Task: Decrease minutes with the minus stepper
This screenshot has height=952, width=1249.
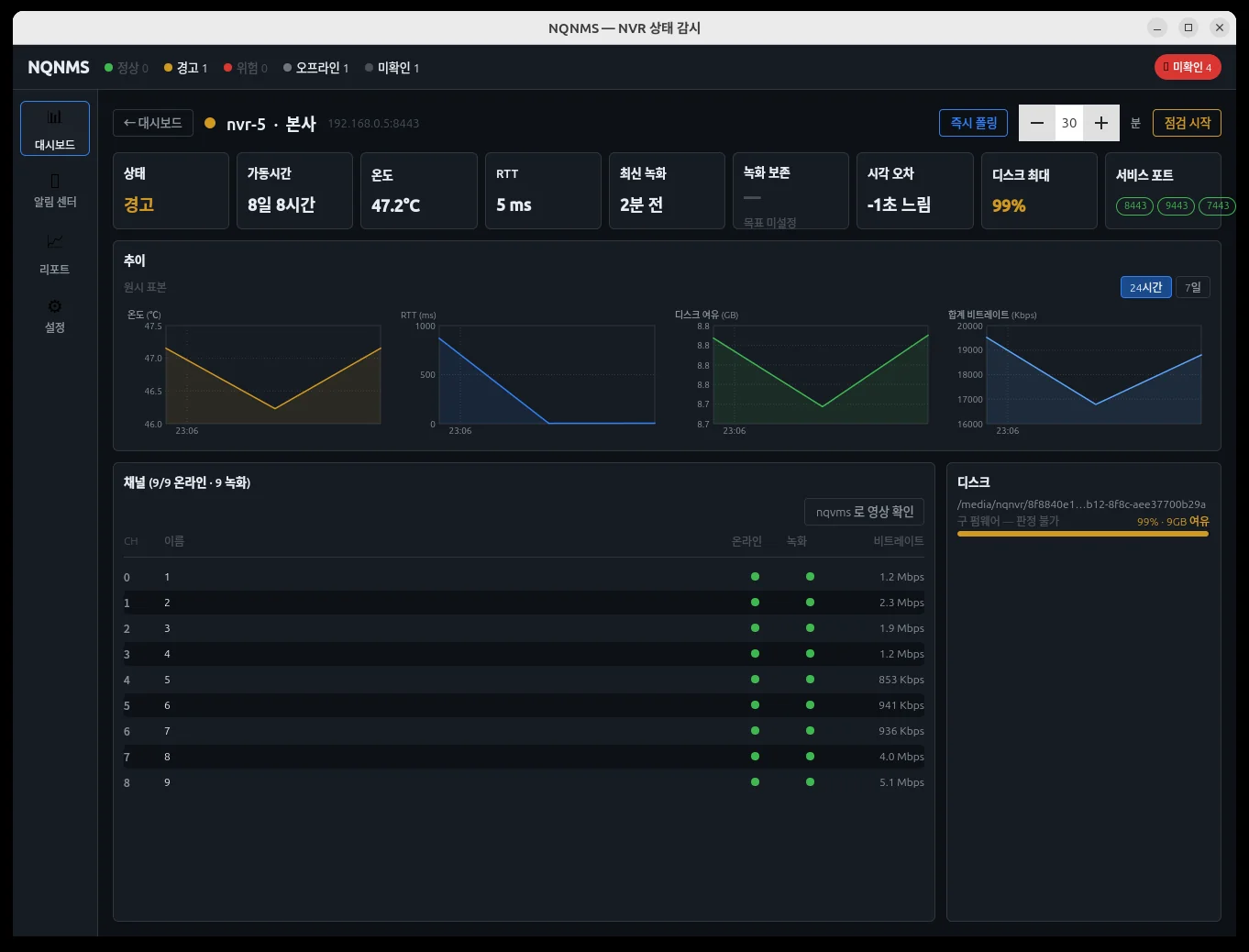Action: tap(1037, 123)
